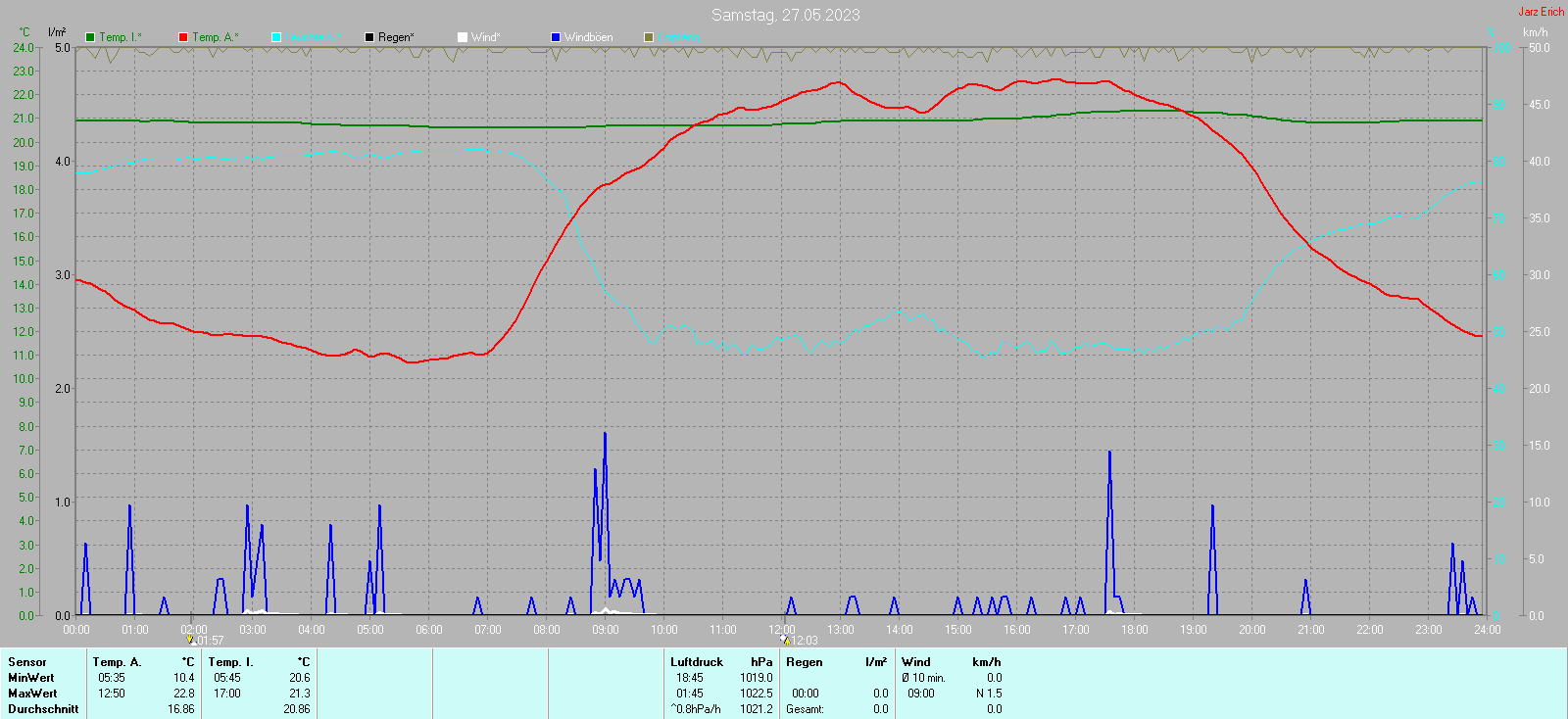Click the Temp. I. maximum value 21.3

tap(300, 694)
